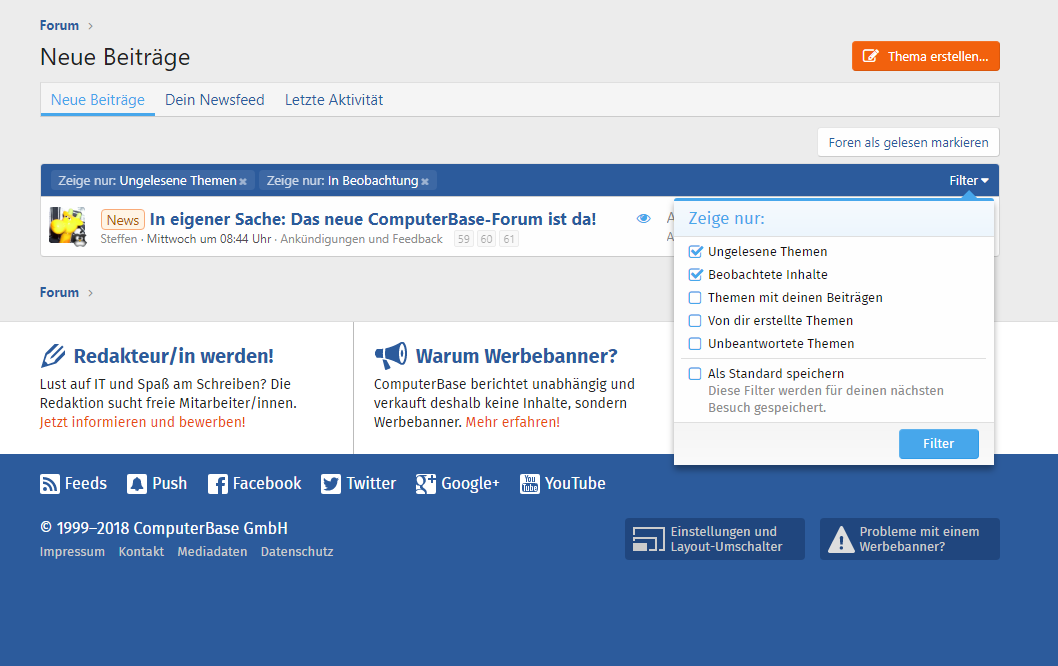
Task: Open the YouTube icon link
Action: pos(530,484)
